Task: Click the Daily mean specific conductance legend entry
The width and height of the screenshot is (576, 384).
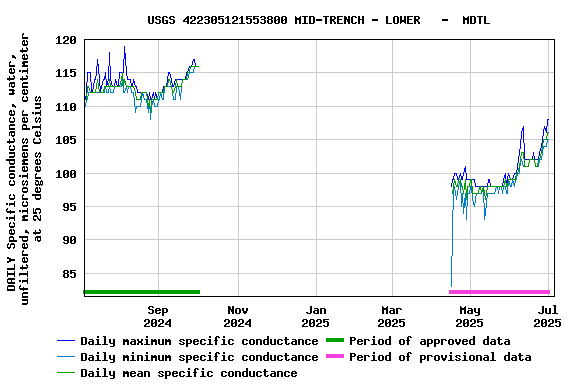Action: 177,373
